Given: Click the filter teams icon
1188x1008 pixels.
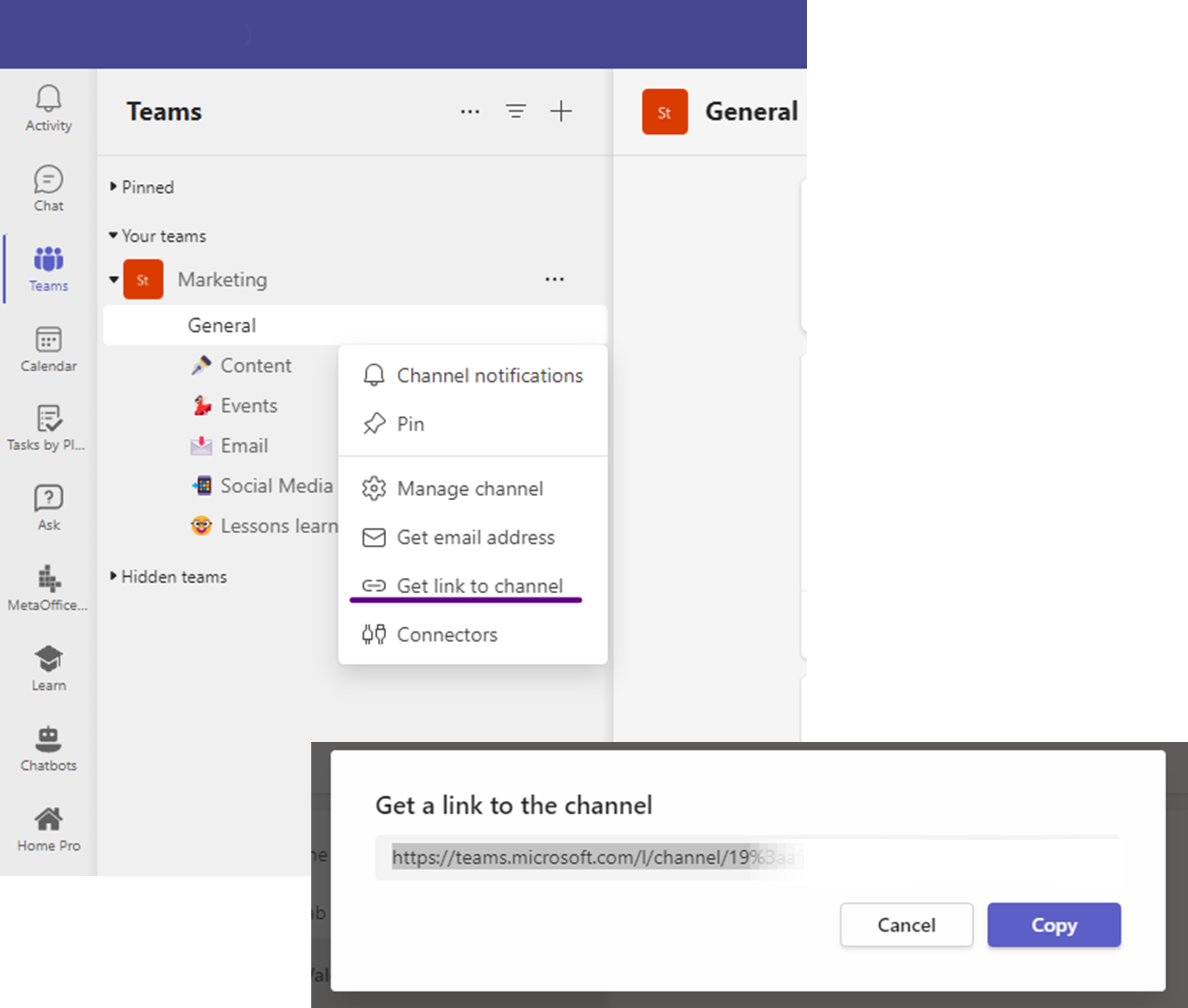Looking at the screenshot, I should (516, 111).
